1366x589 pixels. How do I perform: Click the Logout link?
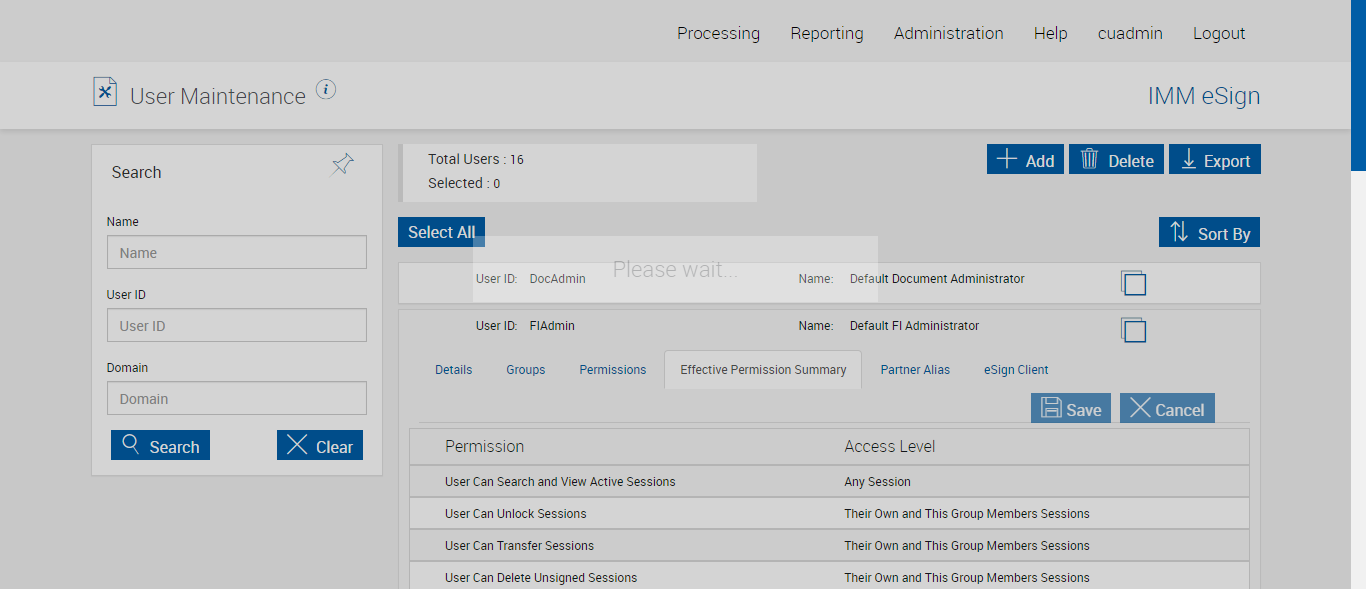pos(1219,33)
